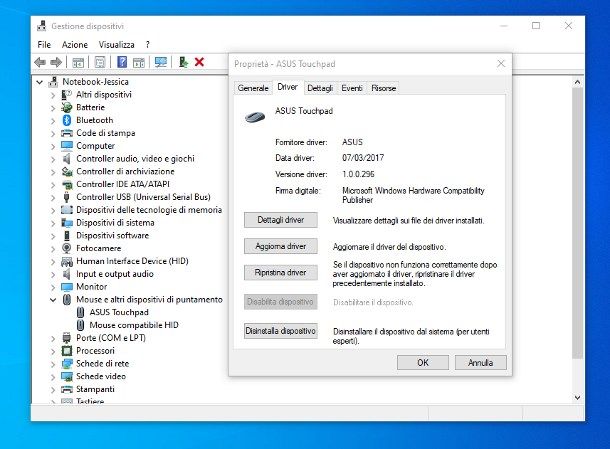
Task: Click the Help question mark toolbar icon
Action: 122,62
